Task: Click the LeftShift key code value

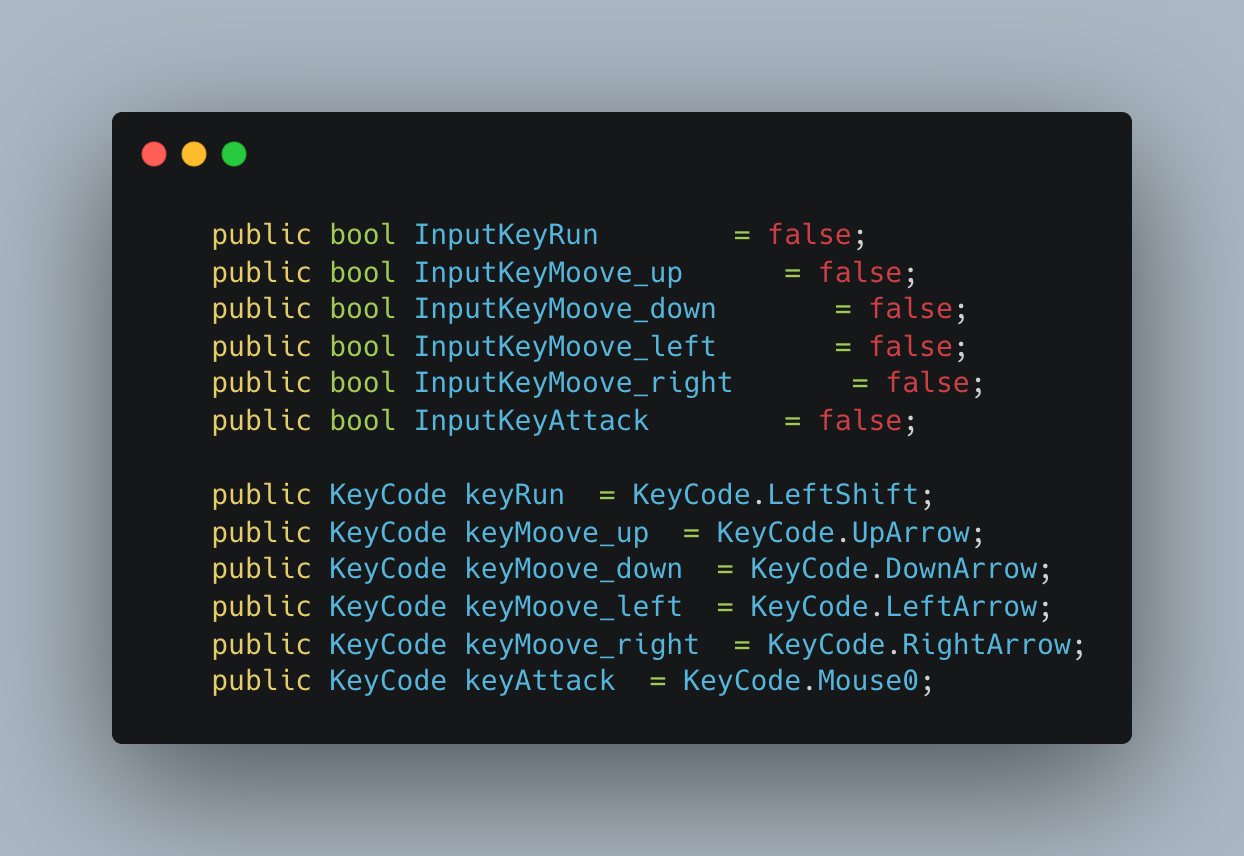Action: coord(843,495)
